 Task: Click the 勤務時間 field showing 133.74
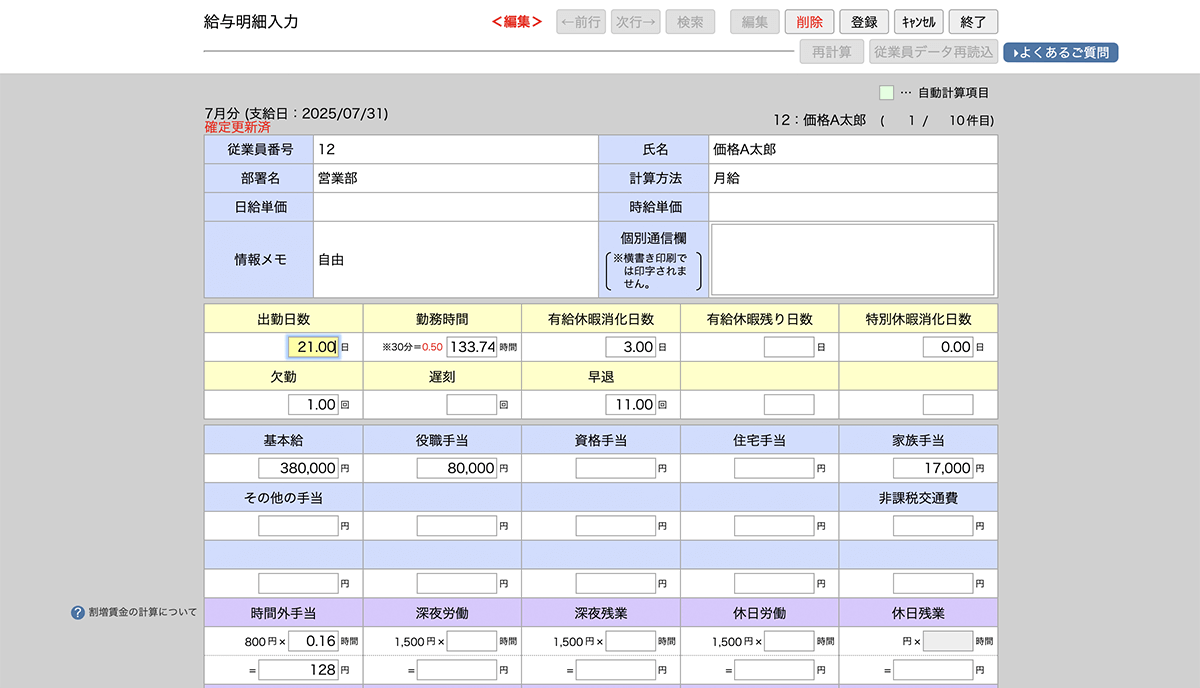tap(472, 347)
